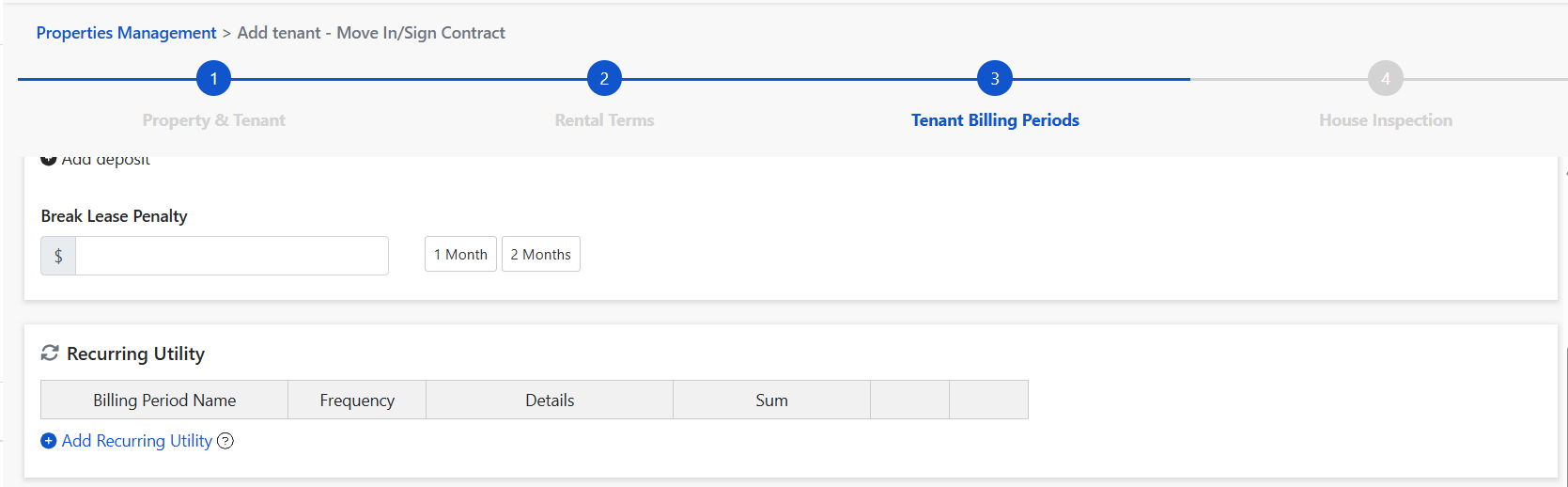Click the Frequency column header

357,401
